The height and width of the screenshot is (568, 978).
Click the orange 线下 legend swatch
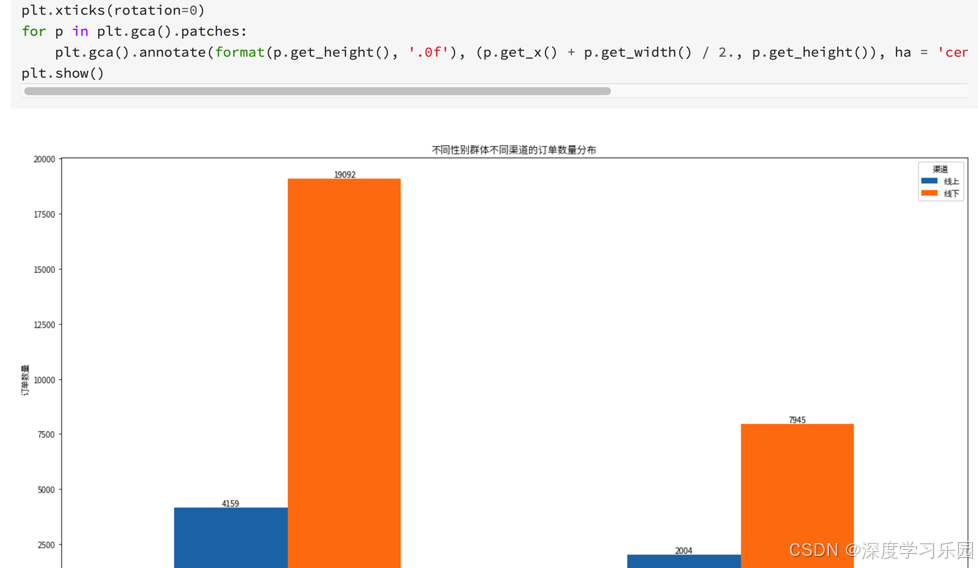[929, 193]
